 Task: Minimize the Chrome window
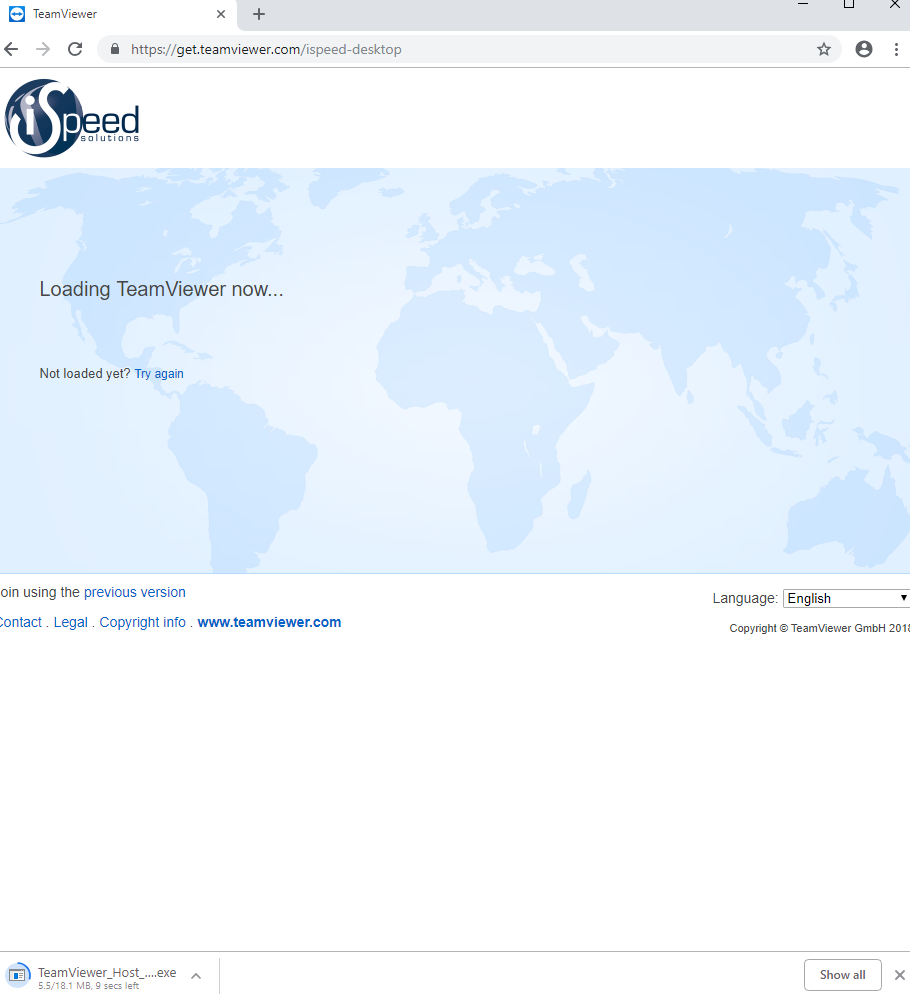(x=802, y=5)
